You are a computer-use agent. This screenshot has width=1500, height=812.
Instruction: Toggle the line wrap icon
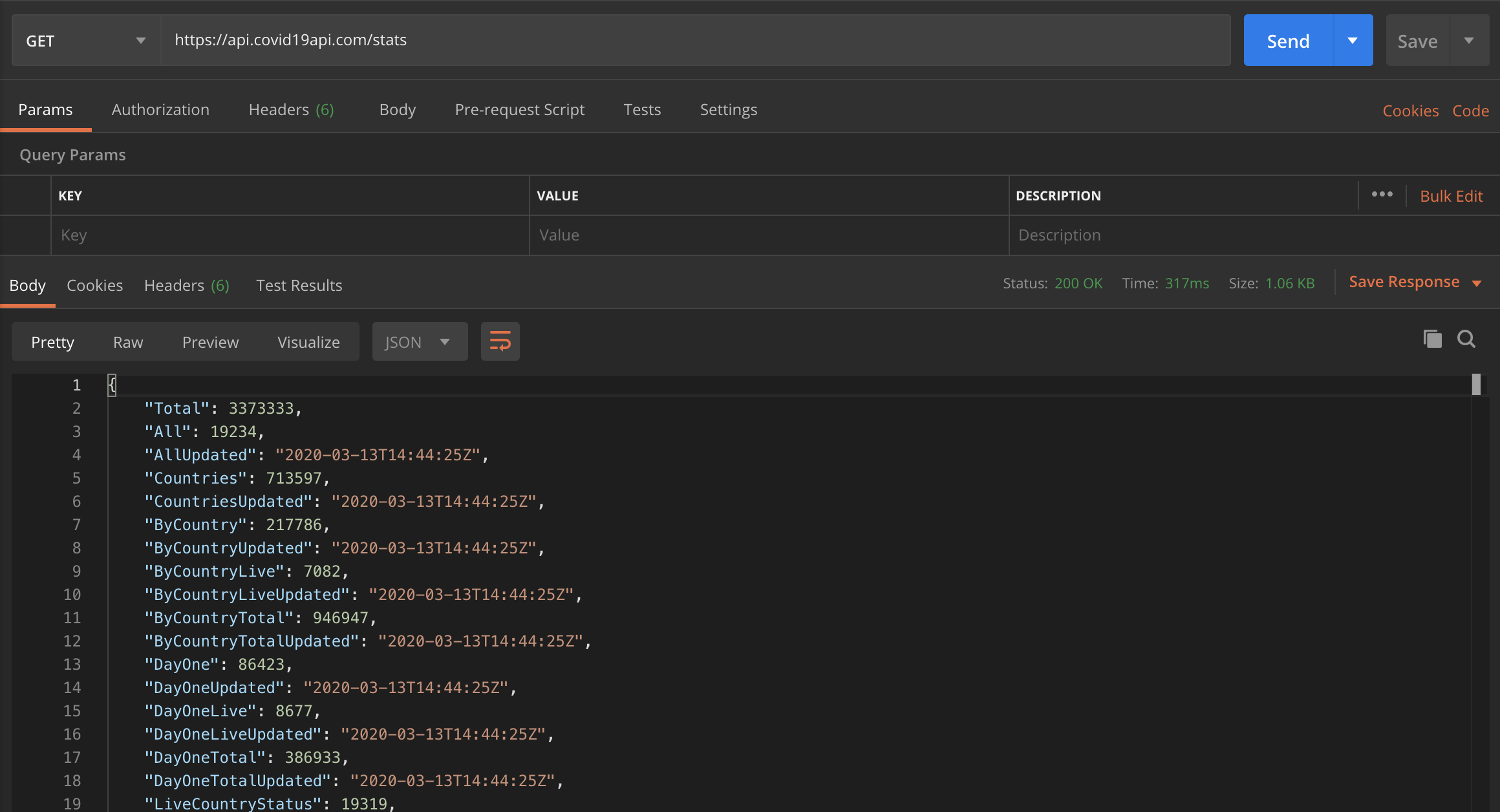[x=500, y=341]
